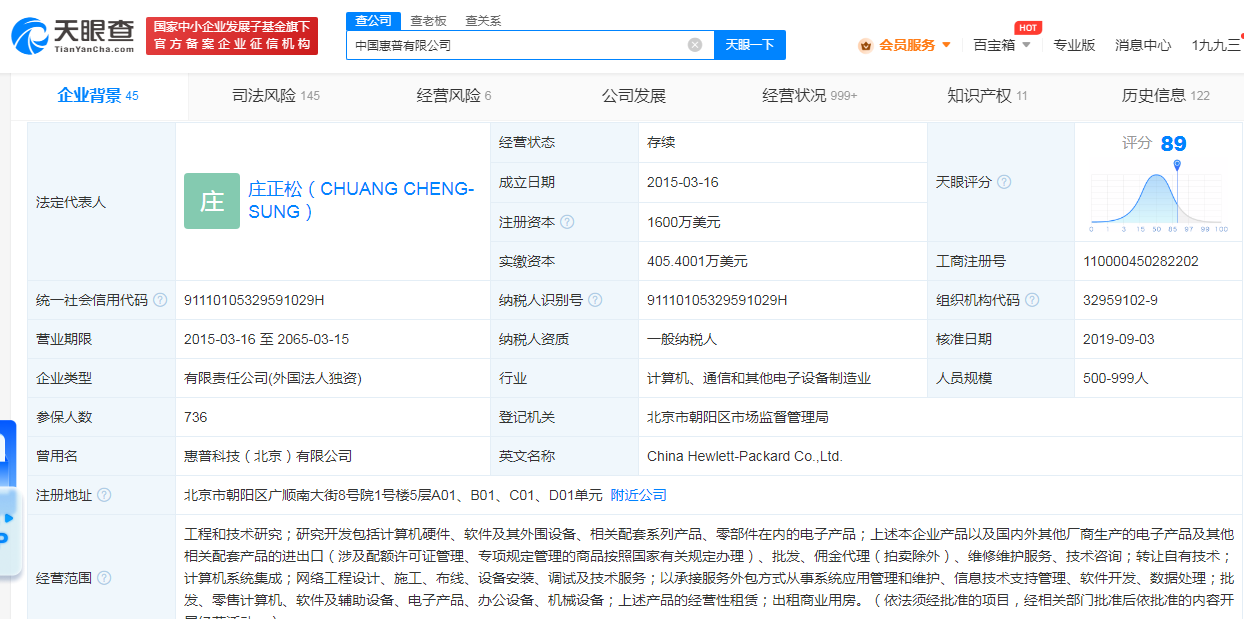Click the score value 89
Screen dimensions: 1244x619
click(1173, 144)
